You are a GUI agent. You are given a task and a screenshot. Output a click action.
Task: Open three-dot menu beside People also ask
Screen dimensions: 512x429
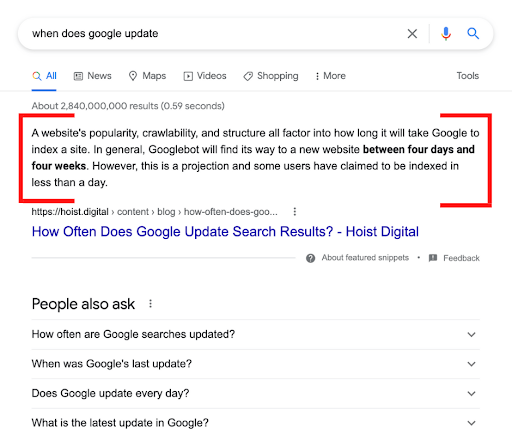pos(150,304)
